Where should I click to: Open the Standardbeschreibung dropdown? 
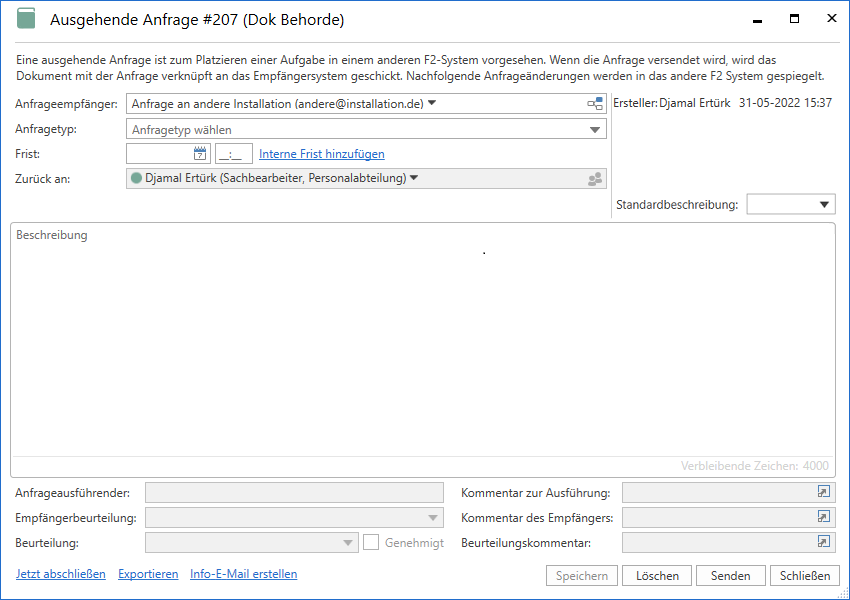point(790,204)
